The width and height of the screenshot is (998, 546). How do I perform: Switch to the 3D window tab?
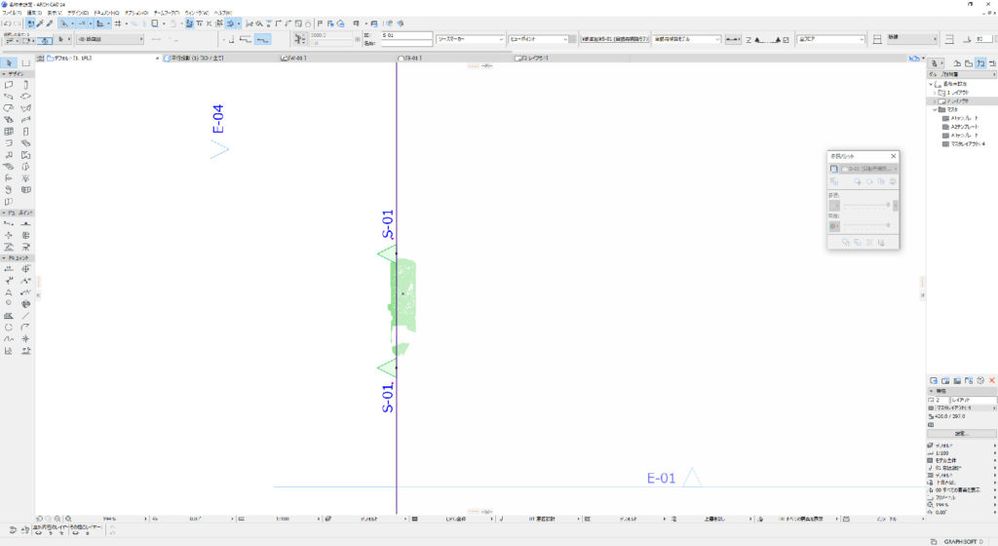220,58
